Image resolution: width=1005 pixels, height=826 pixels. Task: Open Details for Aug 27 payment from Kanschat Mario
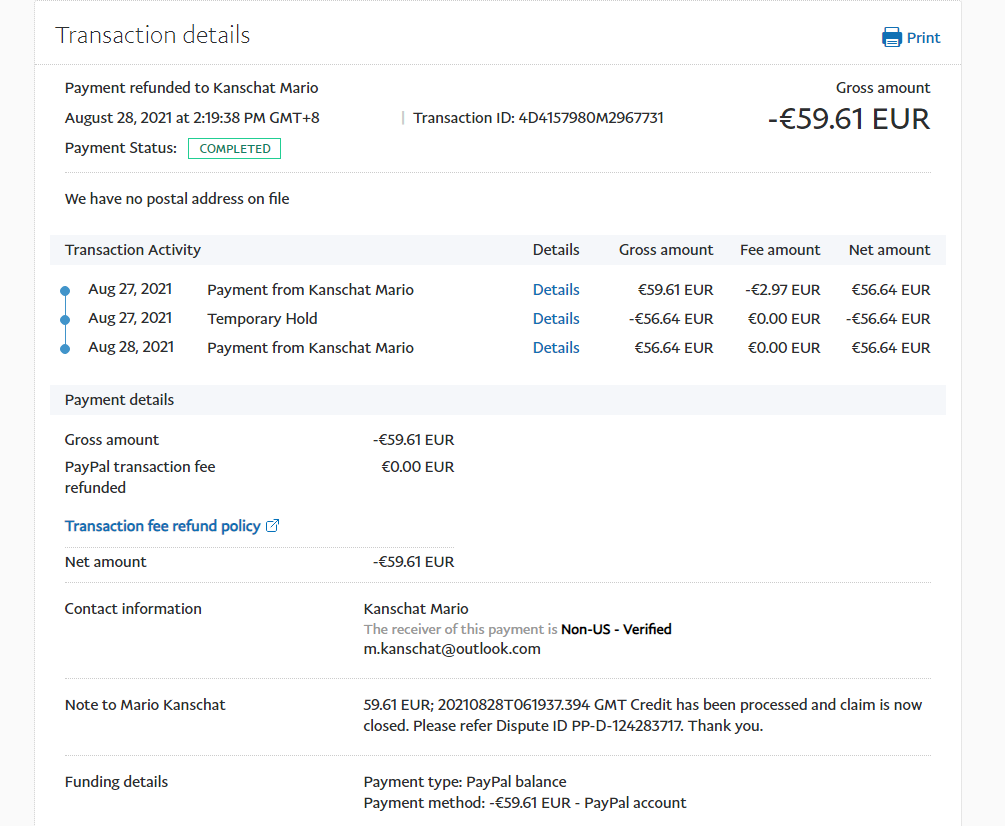pyautogui.click(x=556, y=290)
